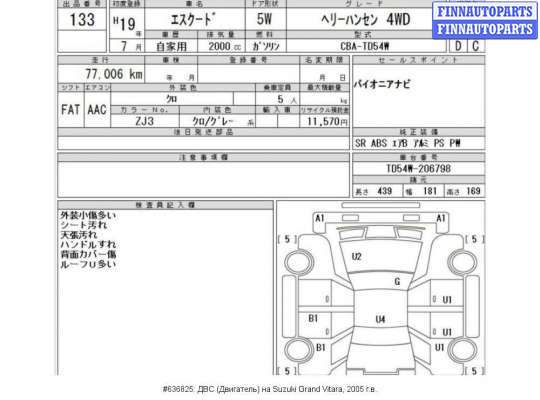
Task: Click the 注意事項 notes field
Action: coord(204,179)
